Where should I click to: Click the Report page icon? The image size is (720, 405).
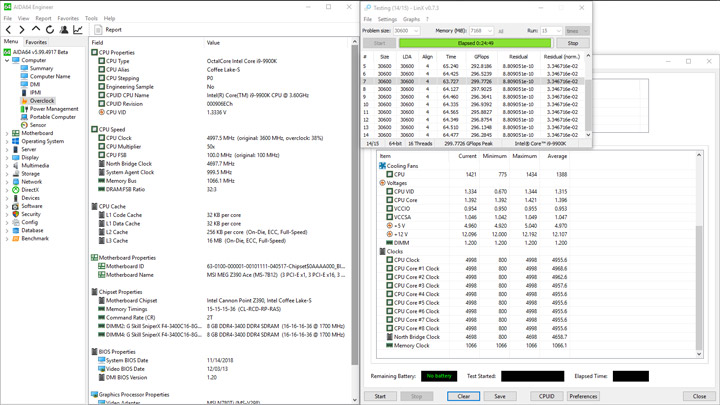[98, 30]
